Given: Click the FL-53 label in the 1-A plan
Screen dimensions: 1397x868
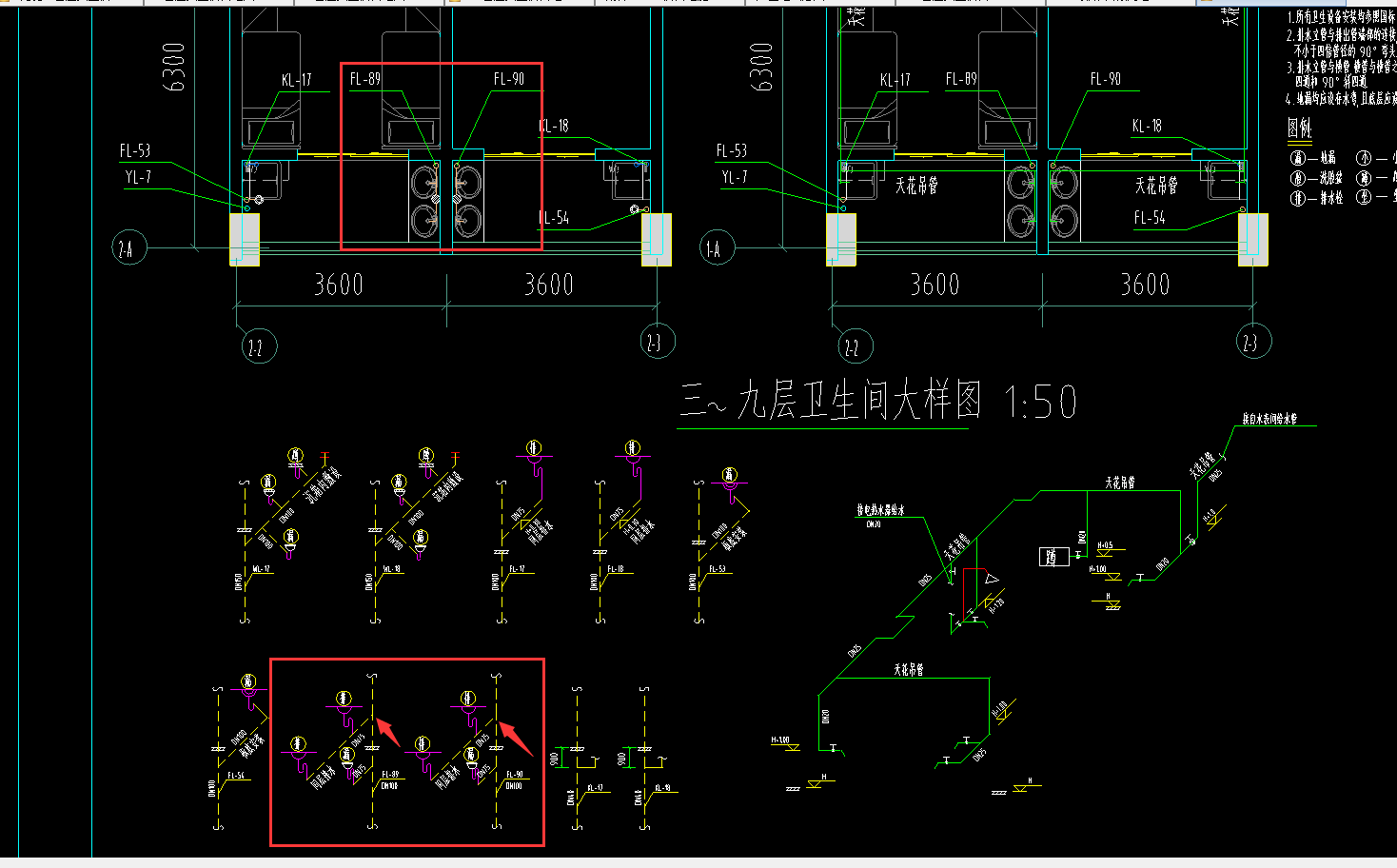Looking at the screenshot, I should tap(732, 150).
